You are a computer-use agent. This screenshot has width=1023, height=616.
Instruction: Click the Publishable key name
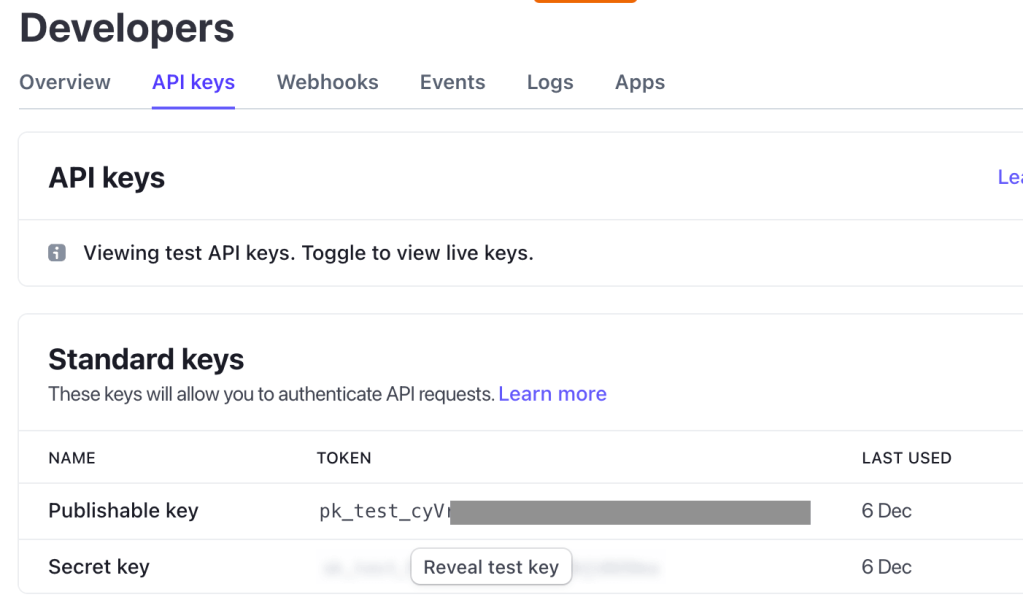coord(123,511)
